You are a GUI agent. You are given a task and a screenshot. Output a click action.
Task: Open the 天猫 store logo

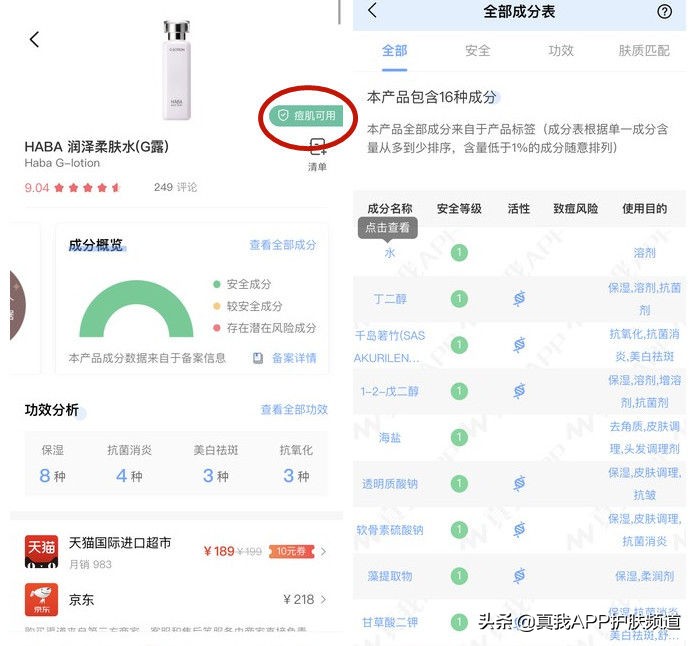(x=41, y=551)
